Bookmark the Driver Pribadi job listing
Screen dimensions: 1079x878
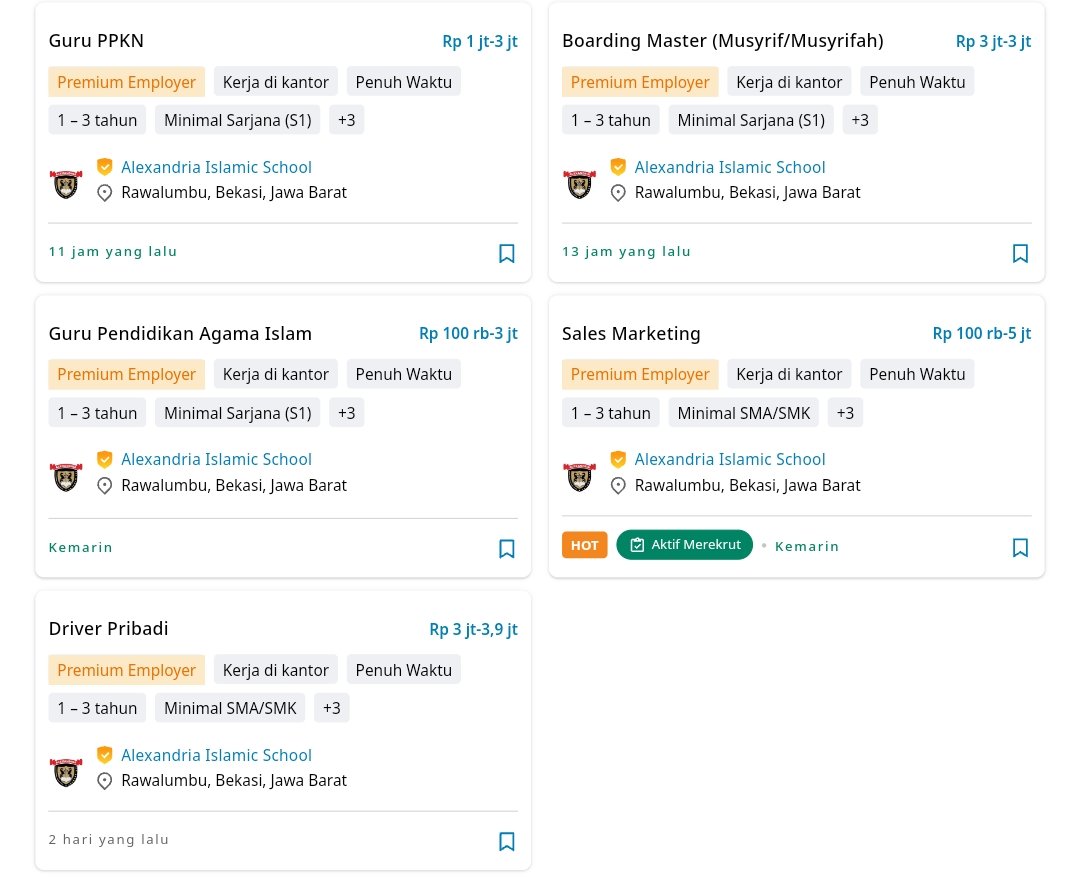(506, 841)
